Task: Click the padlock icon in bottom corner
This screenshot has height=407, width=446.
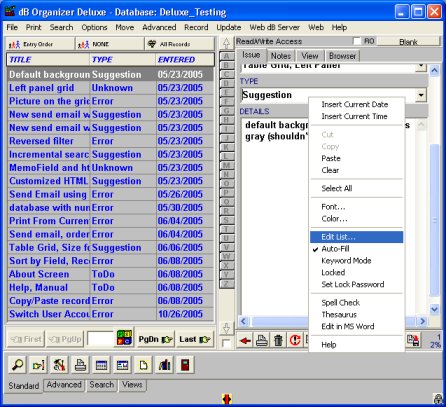Action: point(438,398)
